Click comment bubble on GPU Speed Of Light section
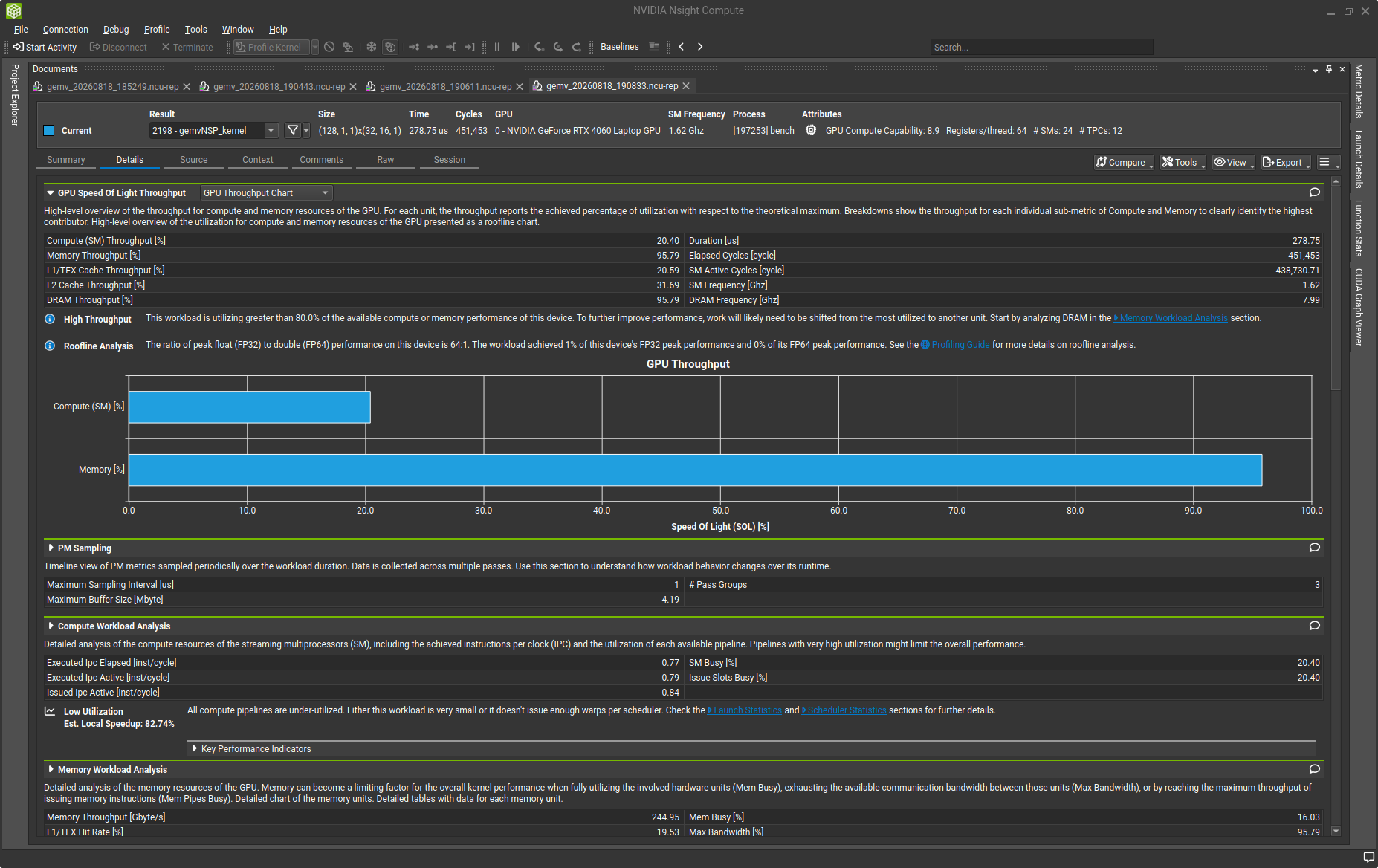The width and height of the screenshot is (1378, 868). point(1314,192)
